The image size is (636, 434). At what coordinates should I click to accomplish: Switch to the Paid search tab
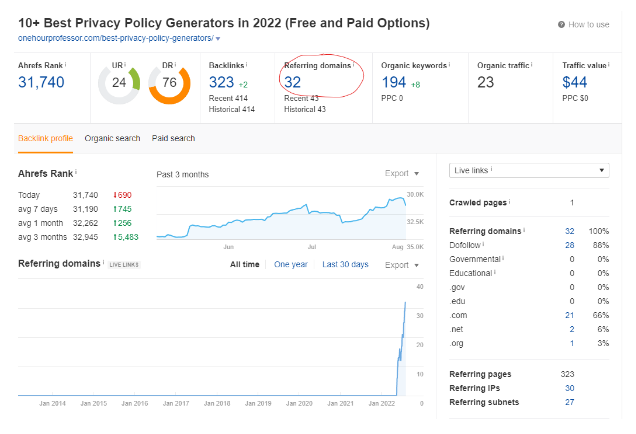174,138
